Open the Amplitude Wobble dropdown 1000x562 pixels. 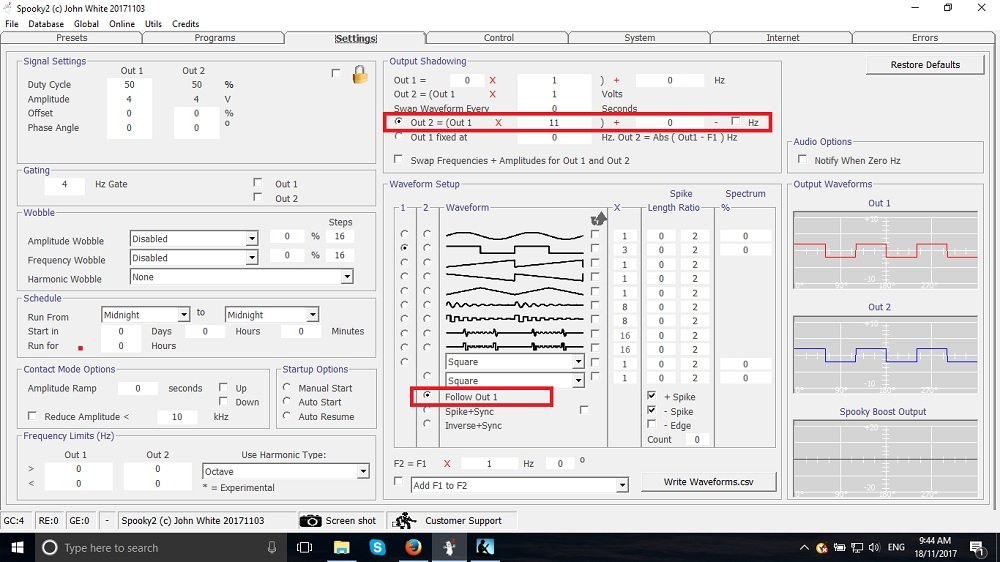pos(252,239)
